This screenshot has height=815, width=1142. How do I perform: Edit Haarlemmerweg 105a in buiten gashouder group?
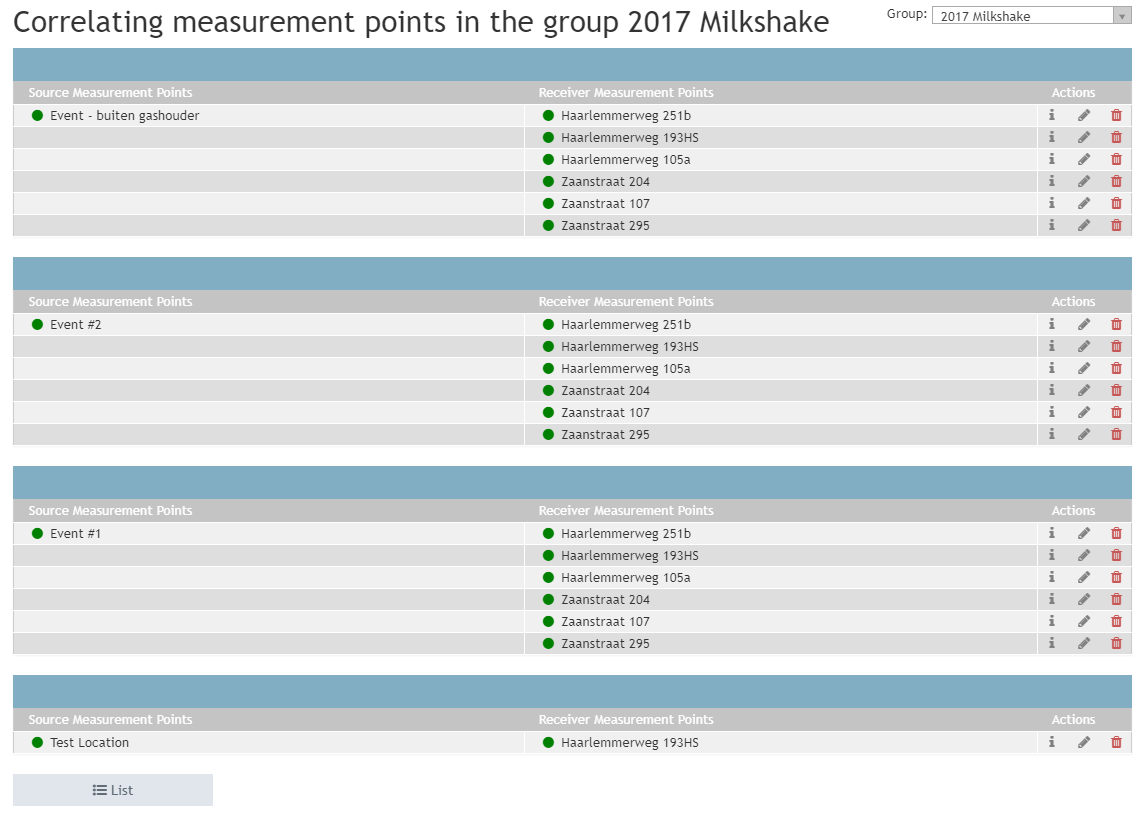[1084, 160]
